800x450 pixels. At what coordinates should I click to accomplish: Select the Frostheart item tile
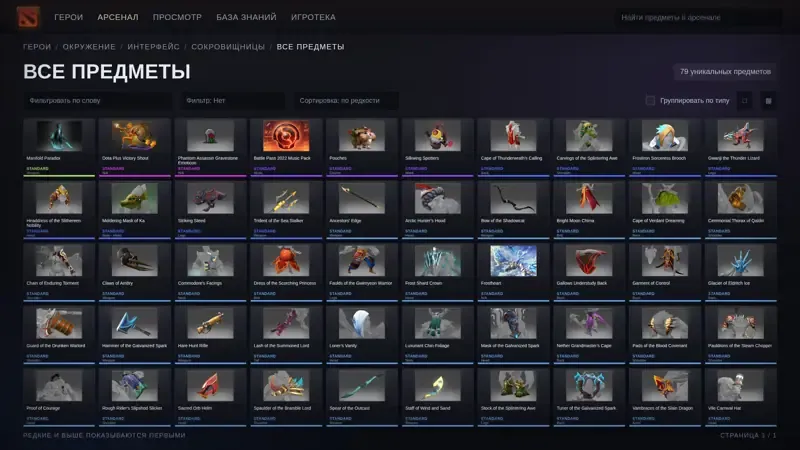[513, 272]
